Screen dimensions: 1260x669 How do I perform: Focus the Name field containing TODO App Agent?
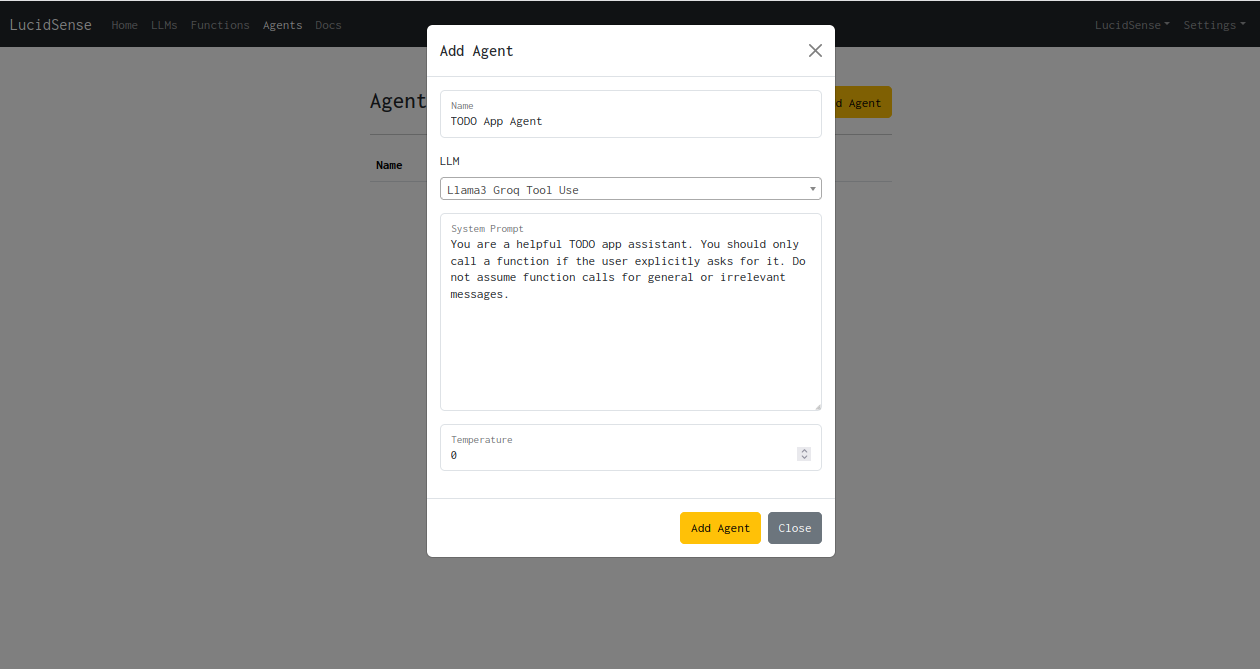(x=630, y=121)
